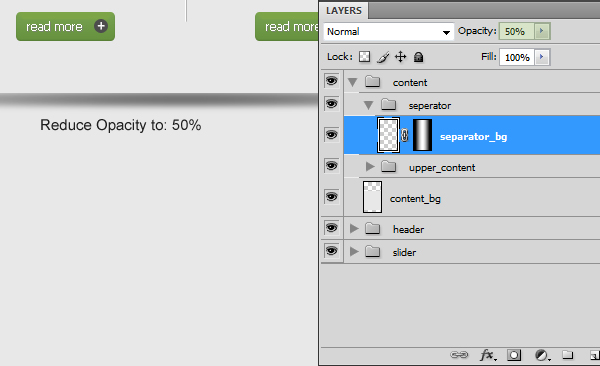Select the slider group name
The height and width of the screenshot is (366, 600).
click(404, 252)
